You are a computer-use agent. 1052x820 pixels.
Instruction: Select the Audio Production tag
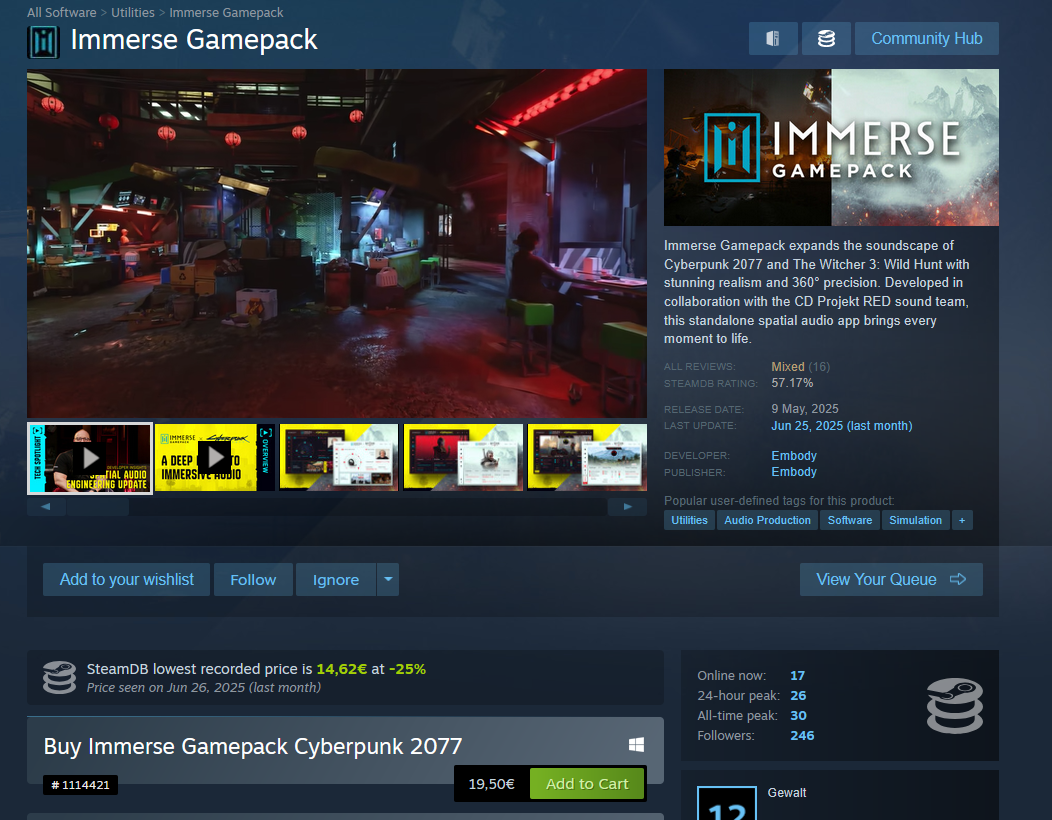(x=767, y=520)
